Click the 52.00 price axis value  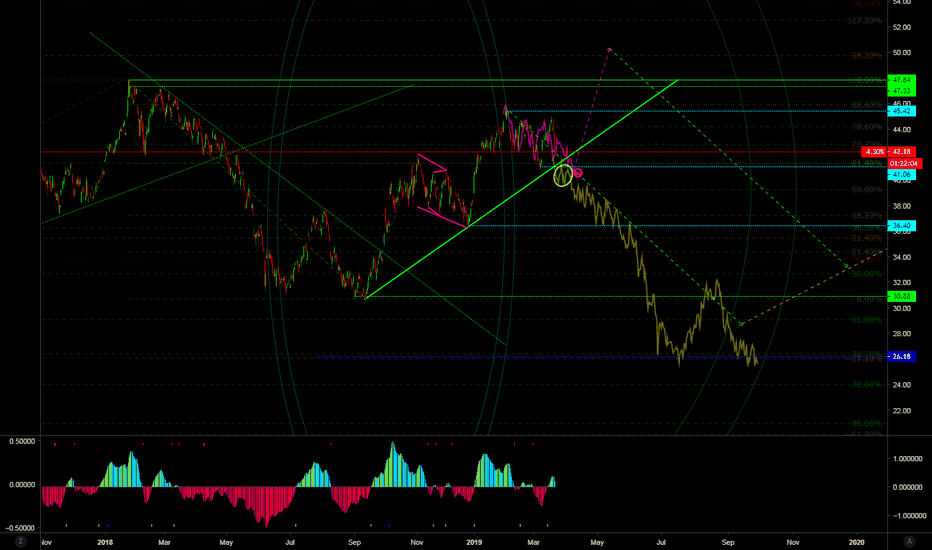point(901,27)
